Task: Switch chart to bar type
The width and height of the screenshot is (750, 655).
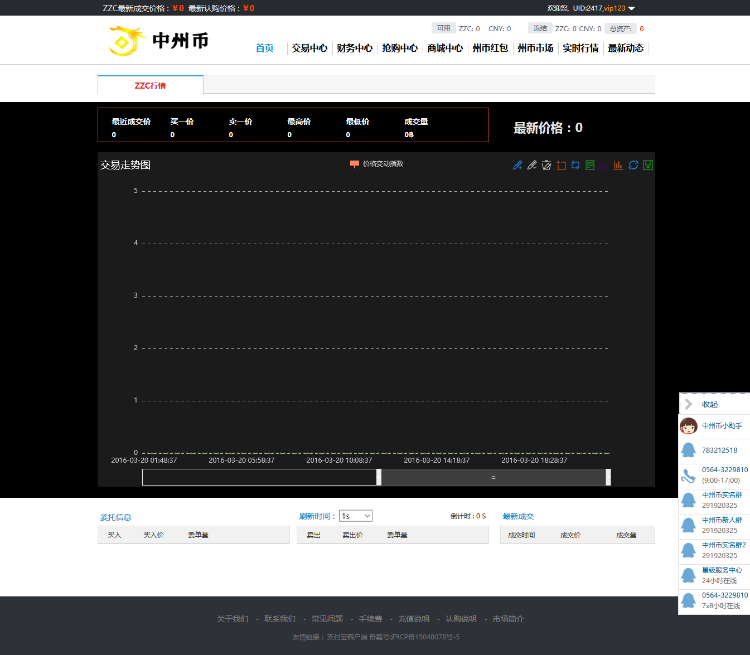Action: [x=618, y=165]
